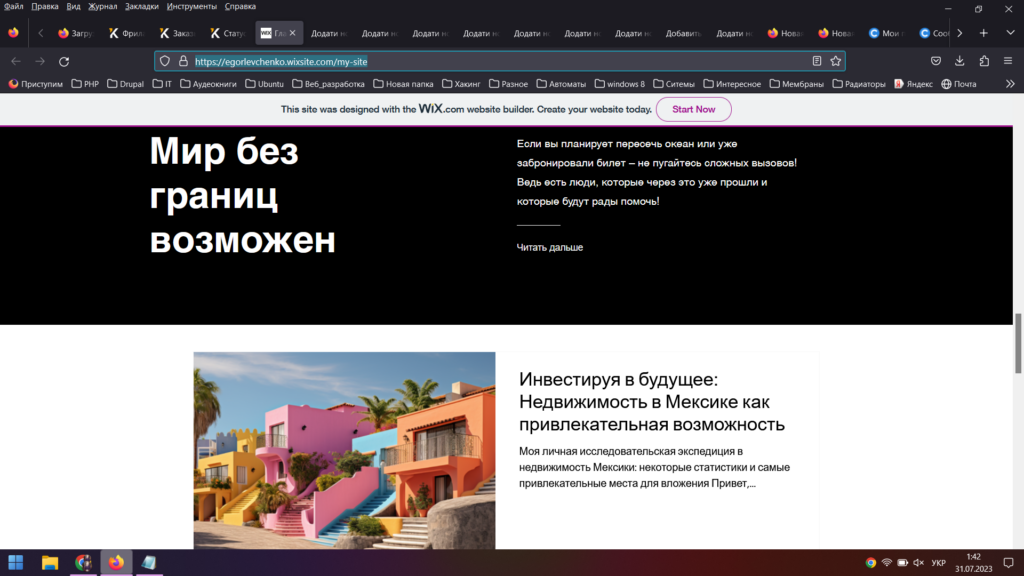The width and height of the screenshot is (1024, 576).
Task: Click the Start Now button
Action: click(693, 109)
